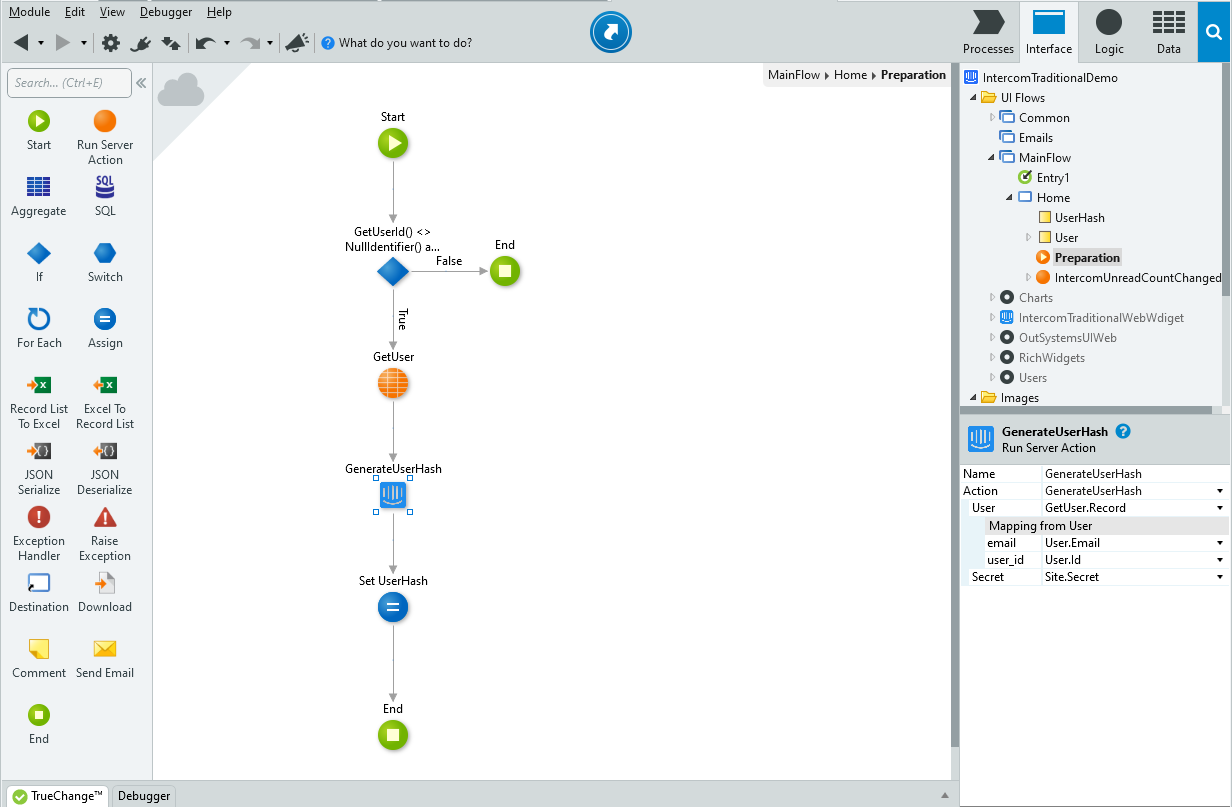Open the feedback megaphone icon

[x=296, y=43]
